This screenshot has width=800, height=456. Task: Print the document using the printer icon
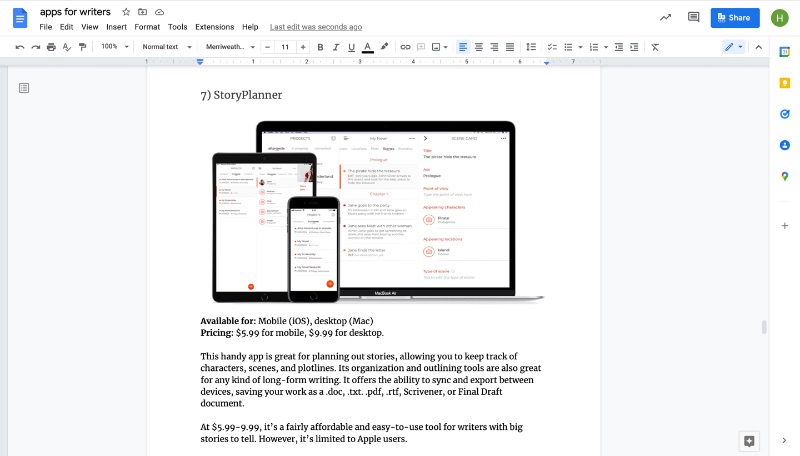point(51,47)
